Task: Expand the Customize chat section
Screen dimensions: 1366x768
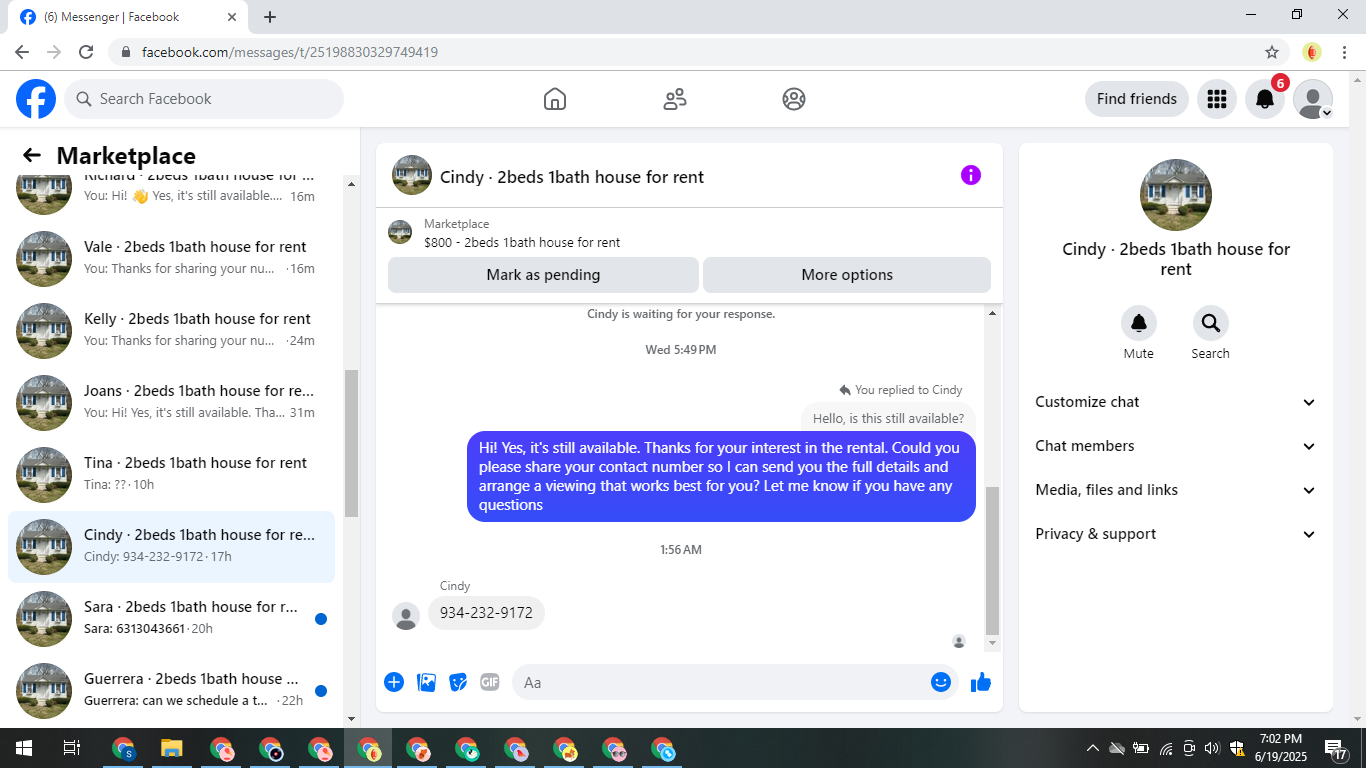Action: pos(1176,402)
